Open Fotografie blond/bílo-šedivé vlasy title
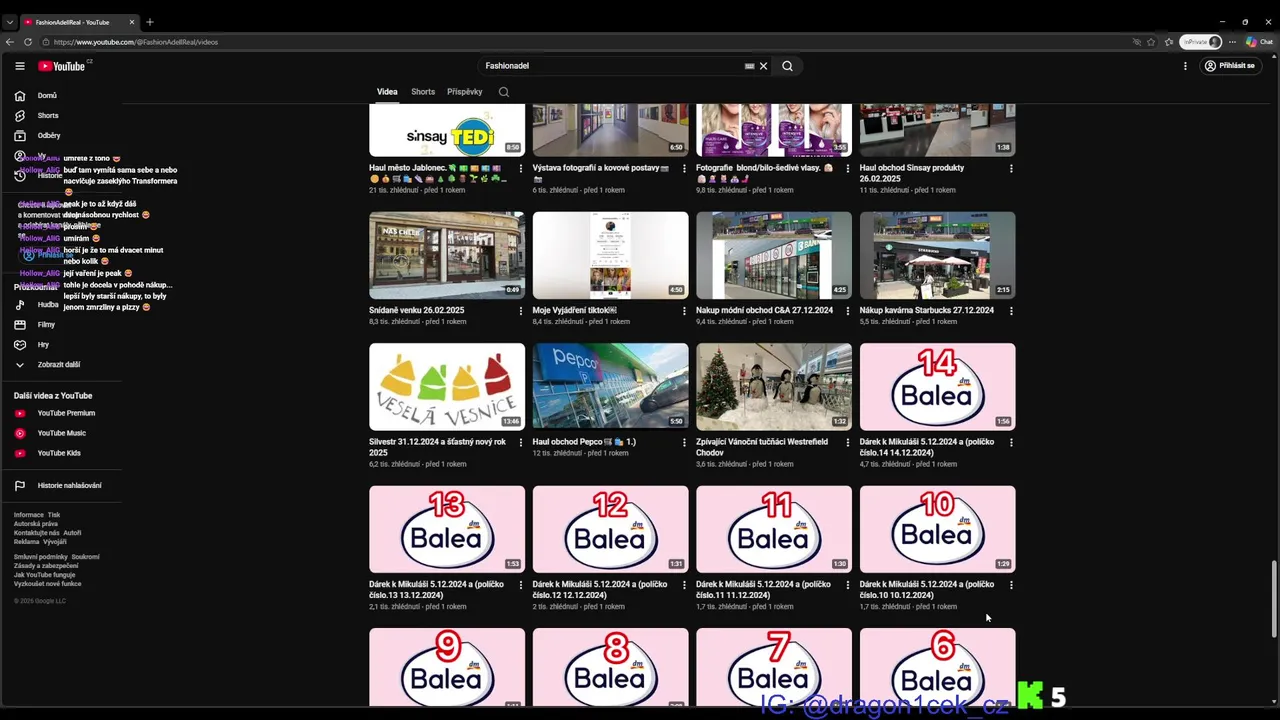 click(x=765, y=173)
